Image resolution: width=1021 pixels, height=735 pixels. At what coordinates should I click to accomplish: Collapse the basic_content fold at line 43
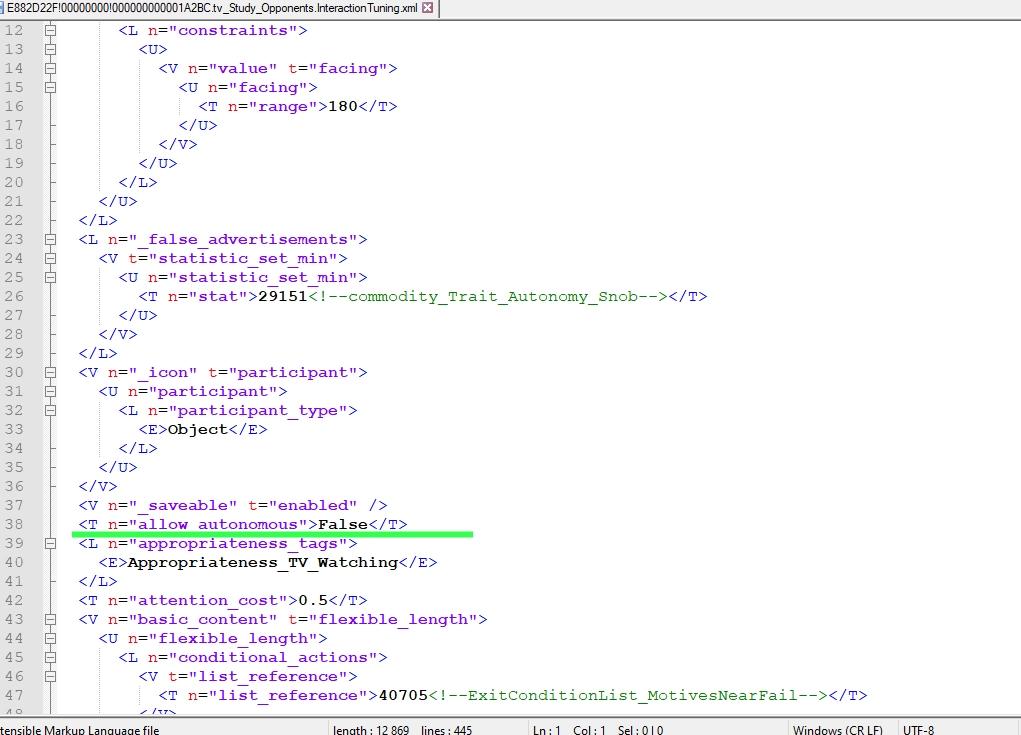(x=49, y=619)
